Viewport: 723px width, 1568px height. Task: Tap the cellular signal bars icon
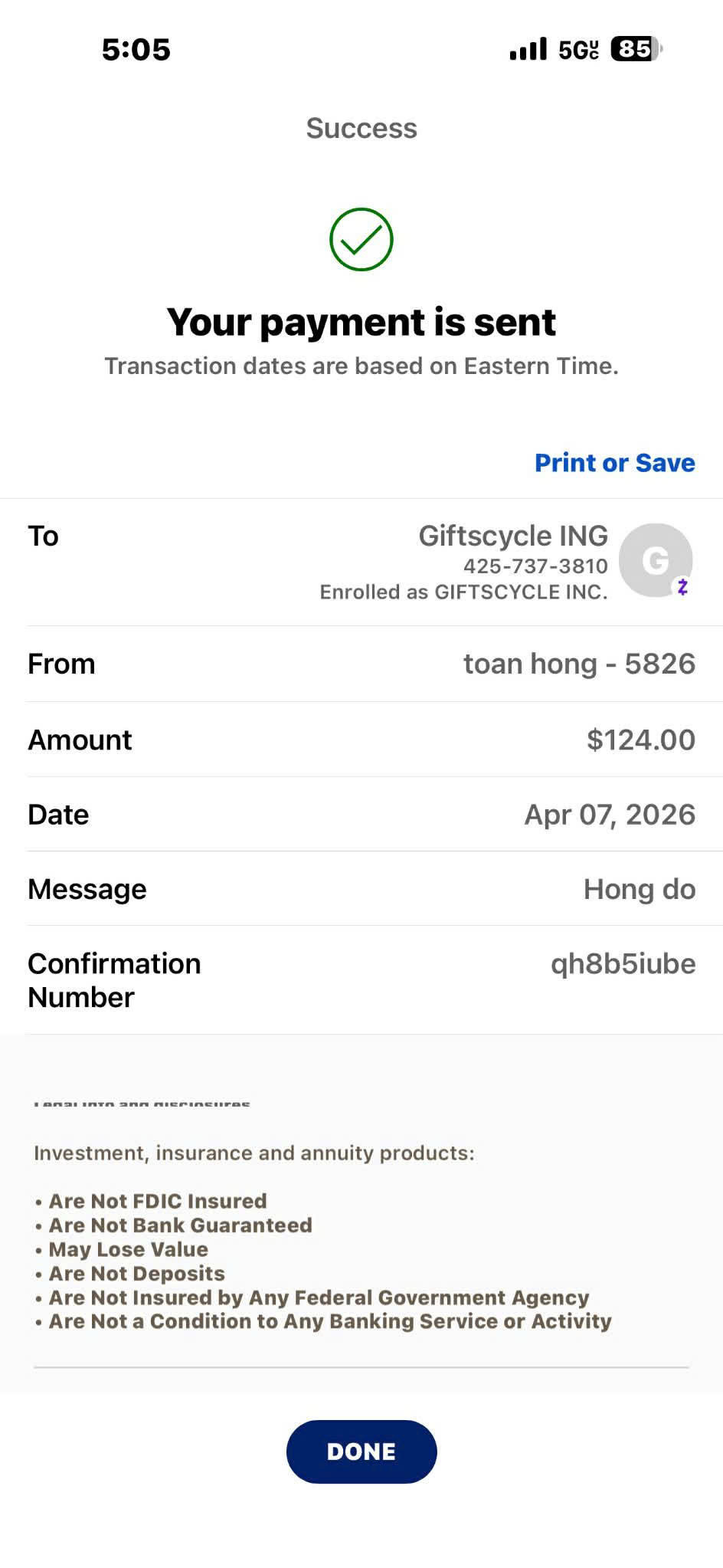[528, 49]
